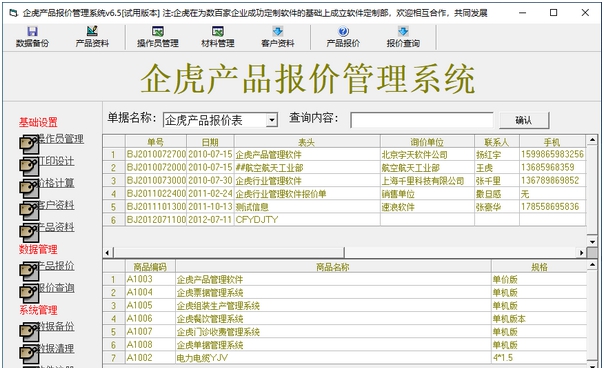
Task: Select row number 4 header in quote table
Action: pos(114,194)
